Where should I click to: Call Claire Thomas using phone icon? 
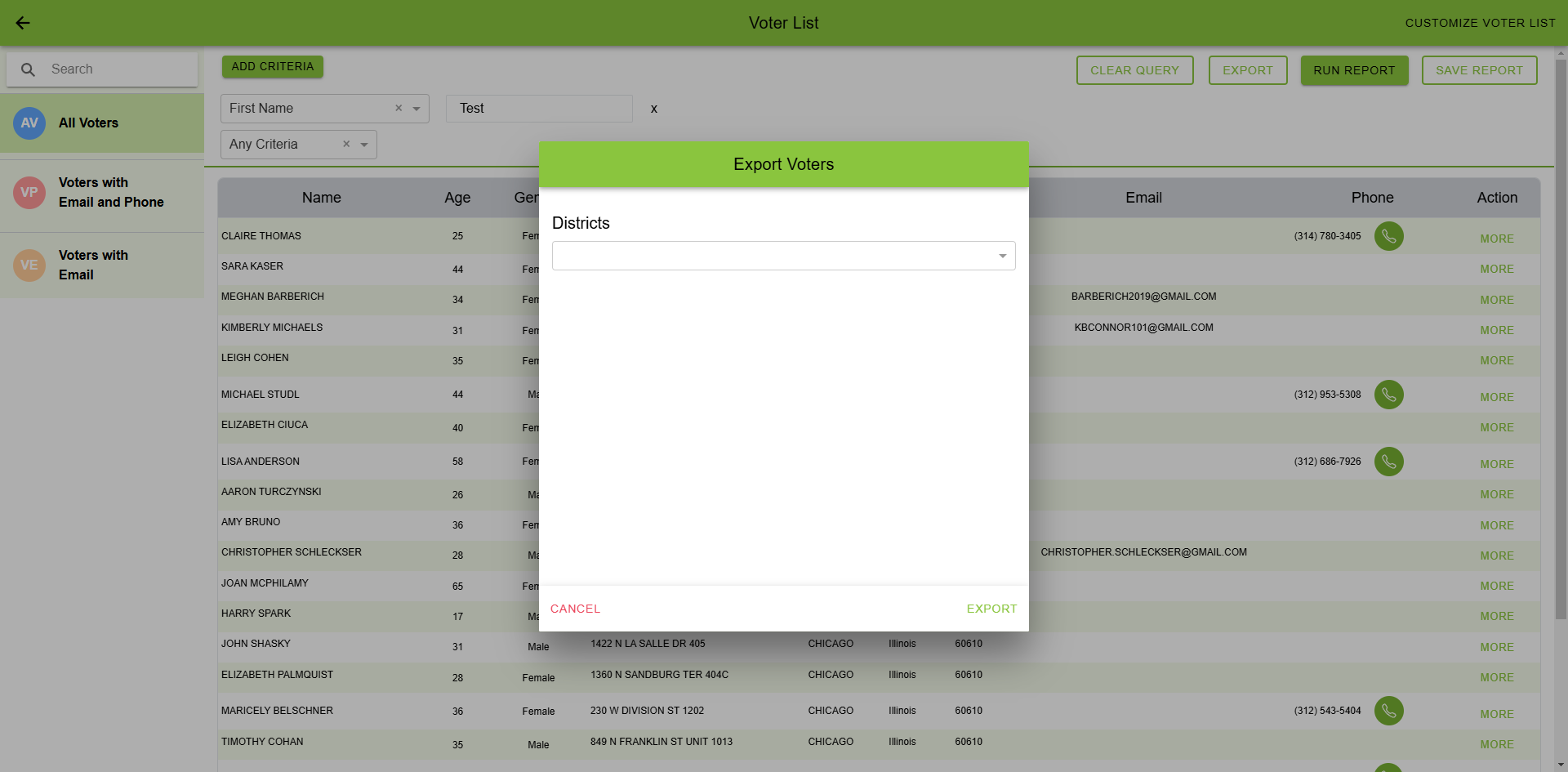pos(1388,236)
